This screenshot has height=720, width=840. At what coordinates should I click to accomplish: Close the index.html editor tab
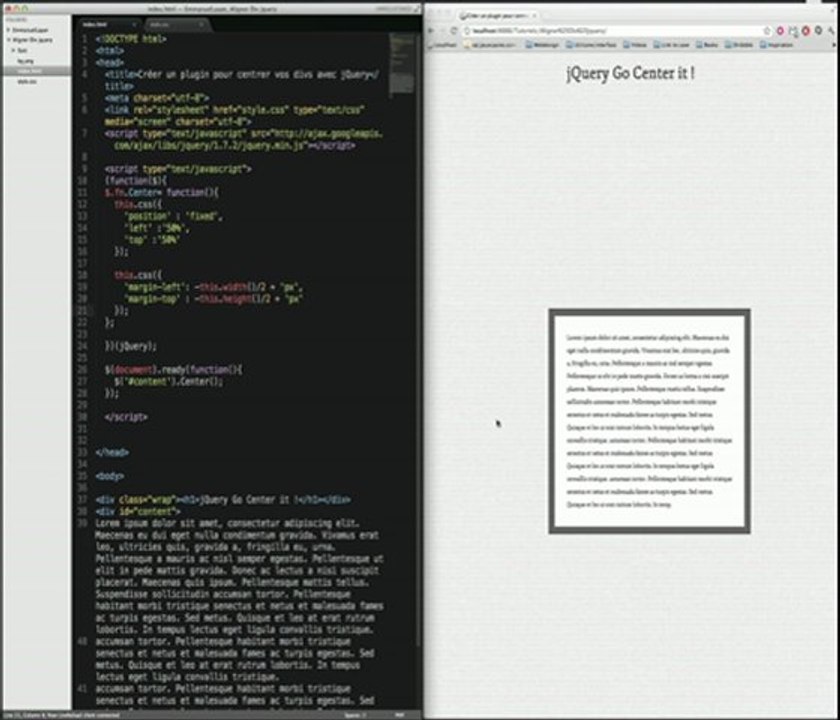tap(134, 25)
